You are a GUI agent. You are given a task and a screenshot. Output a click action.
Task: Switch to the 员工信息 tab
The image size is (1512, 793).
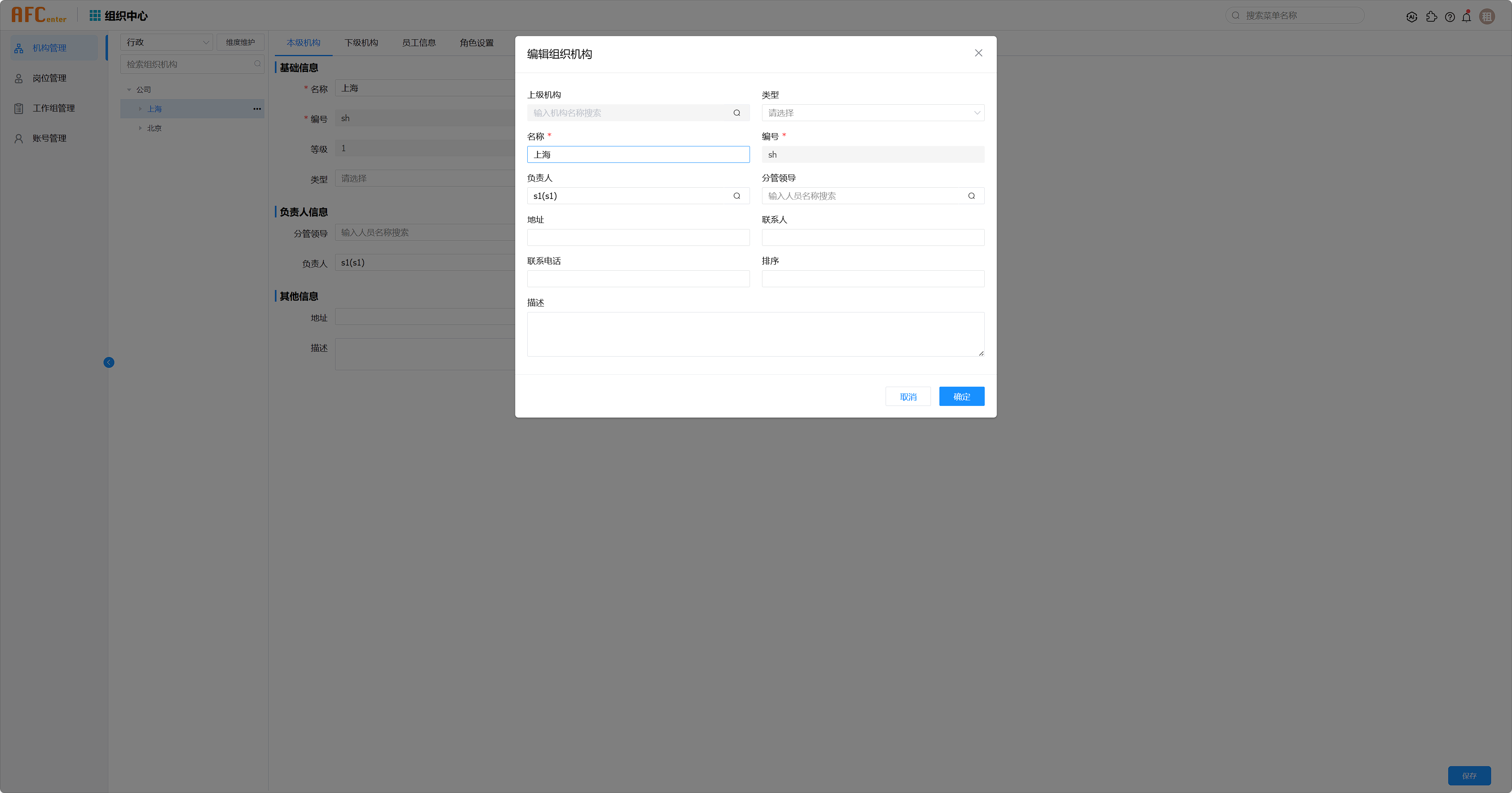point(419,43)
